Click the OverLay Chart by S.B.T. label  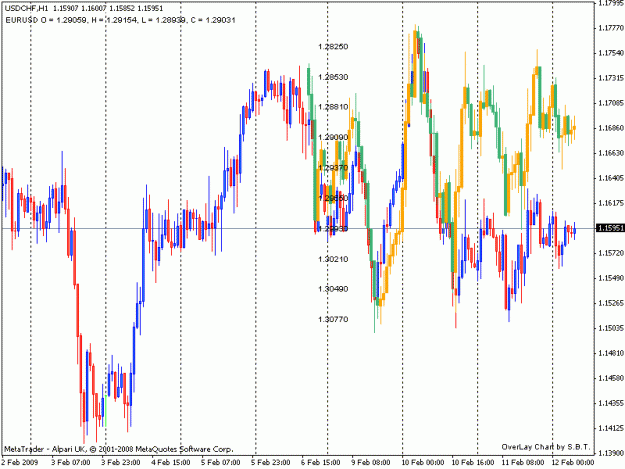(x=546, y=447)
